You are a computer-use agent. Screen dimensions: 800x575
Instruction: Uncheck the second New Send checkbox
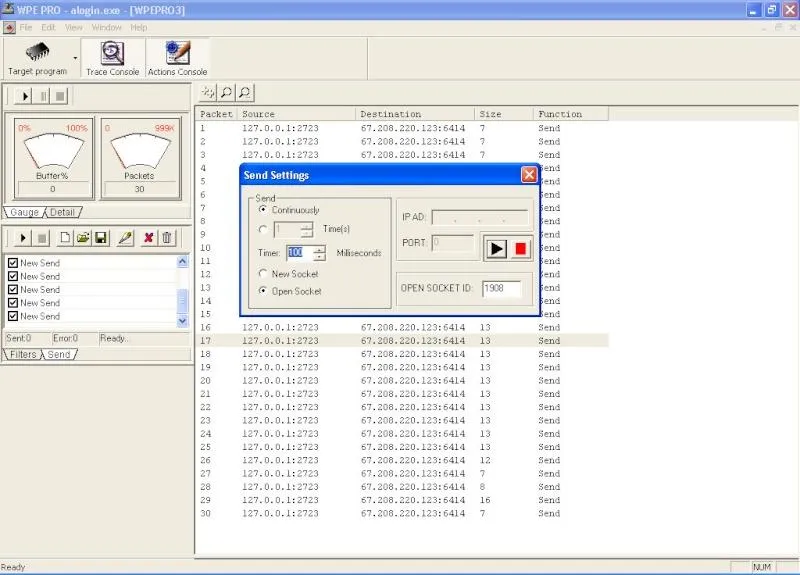[13, 276]
